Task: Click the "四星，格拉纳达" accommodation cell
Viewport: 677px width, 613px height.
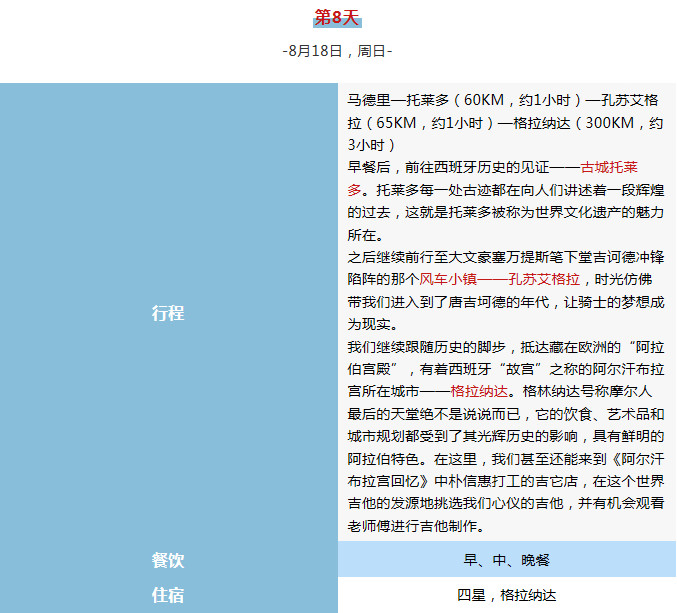Action: (x=506, y=595)
